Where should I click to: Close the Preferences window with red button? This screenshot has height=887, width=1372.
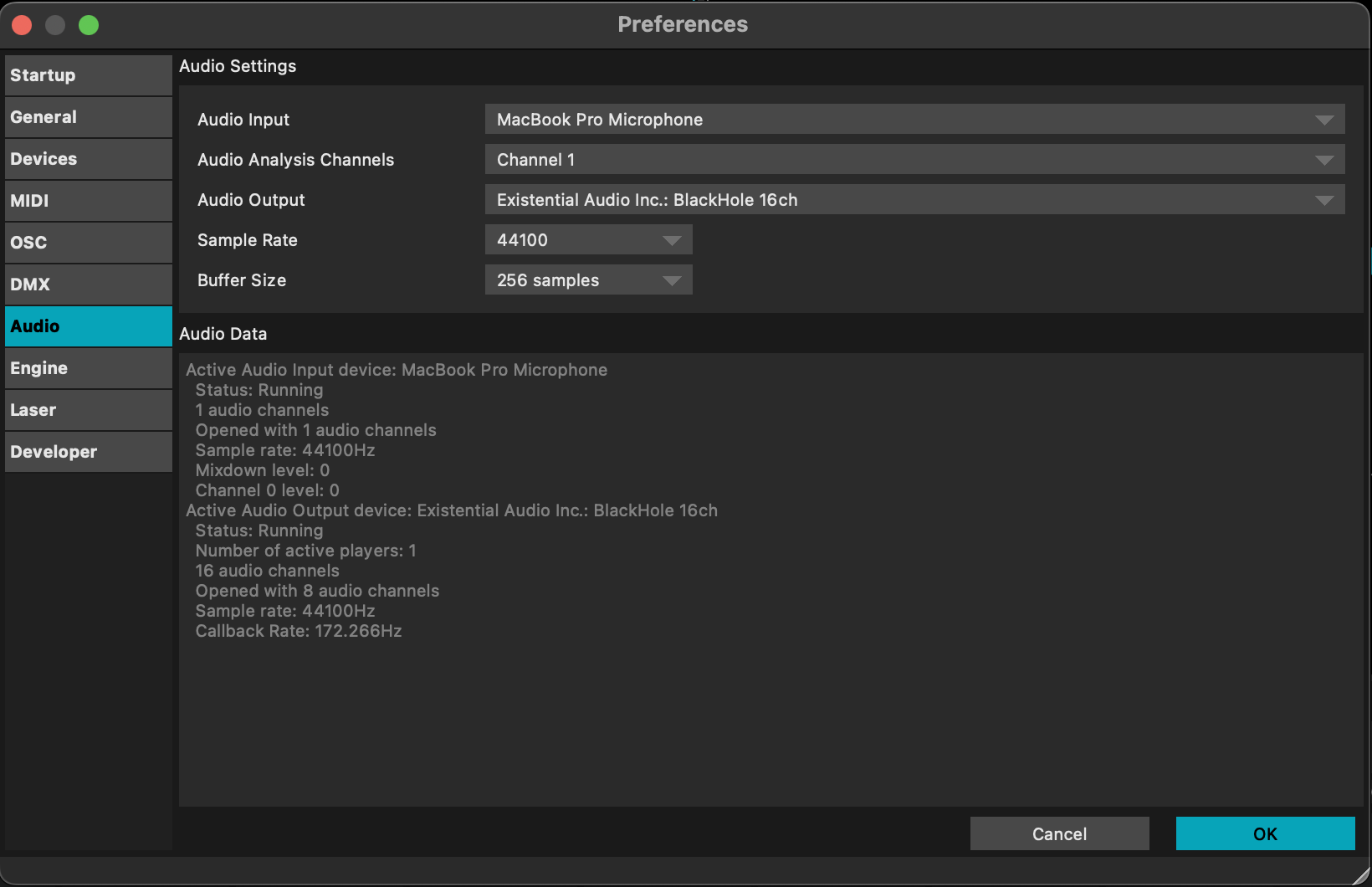pyautogui.click(x=23, y=25)
